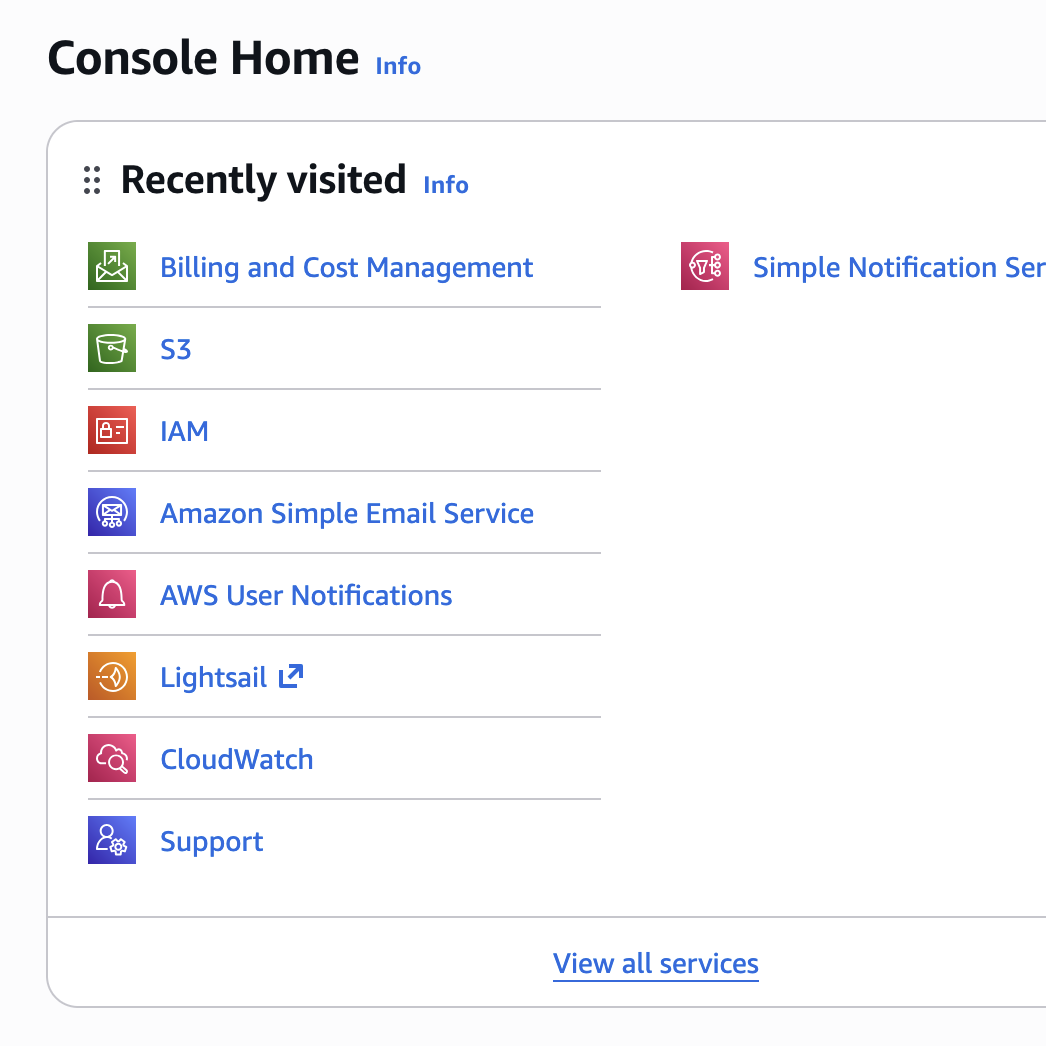Viewport: 1046px width, 1046px height.
Task: Click the Amazon Simple Email Service icon
Action: (x=112, y=513)
